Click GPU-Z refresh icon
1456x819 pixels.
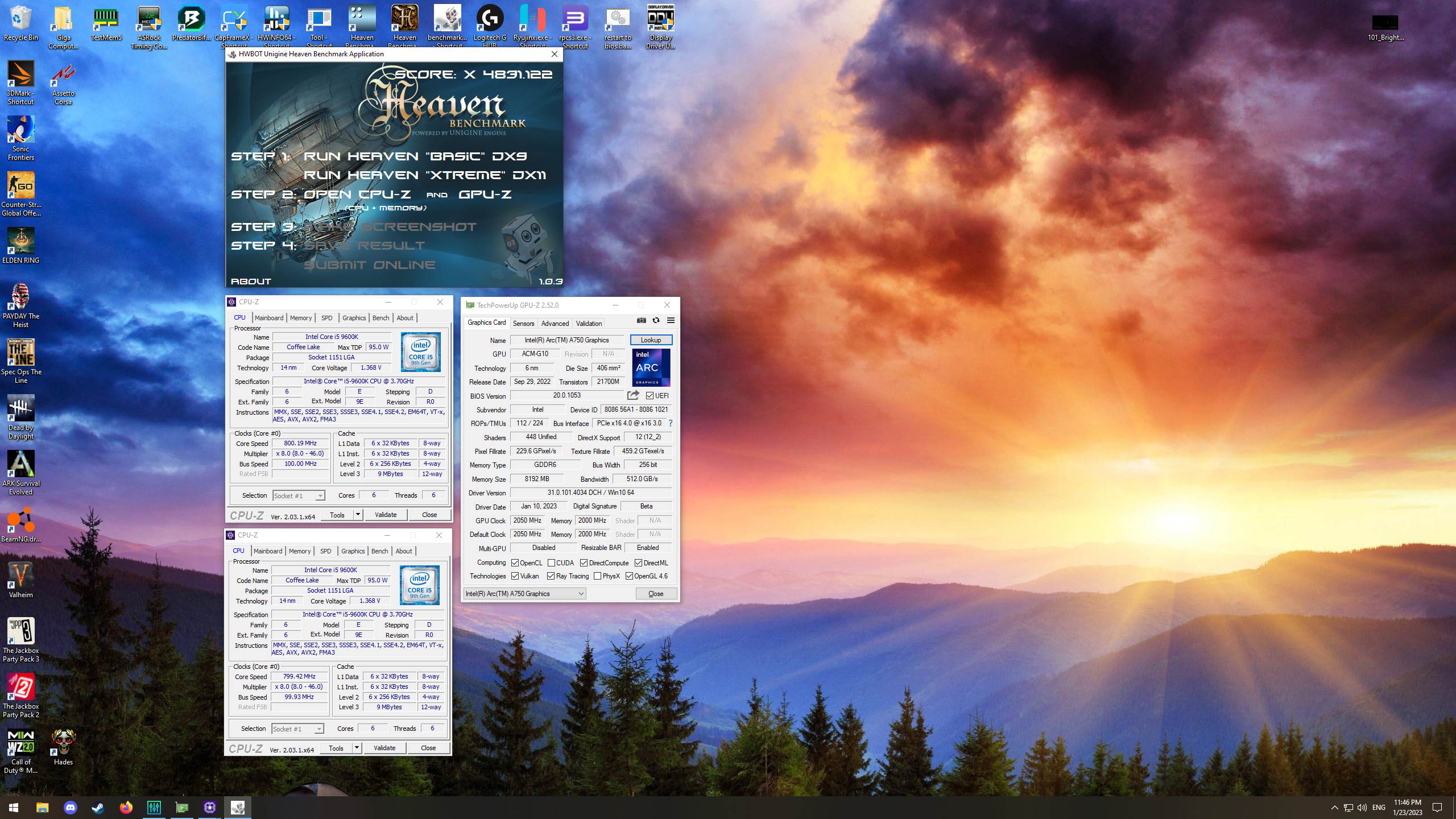point(656,320)
